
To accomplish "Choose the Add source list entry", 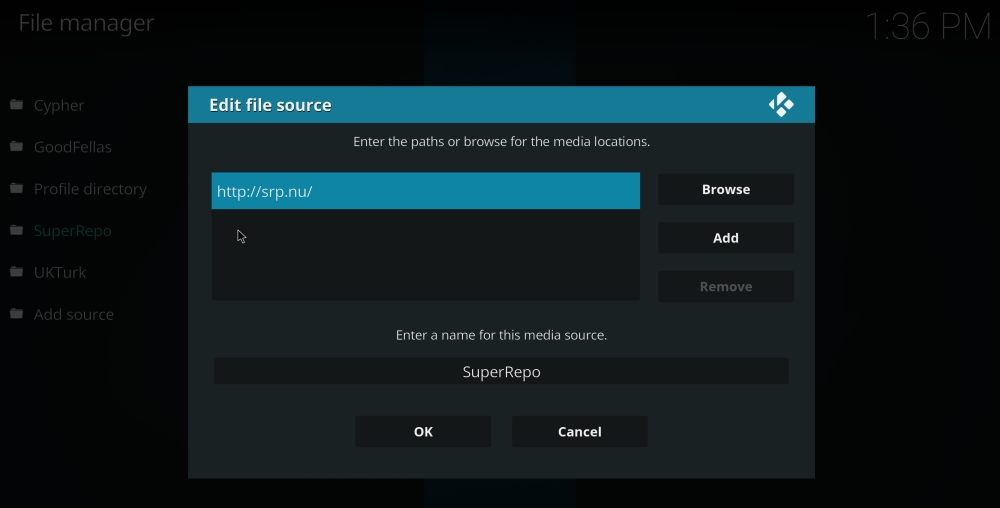I will 73,314.
